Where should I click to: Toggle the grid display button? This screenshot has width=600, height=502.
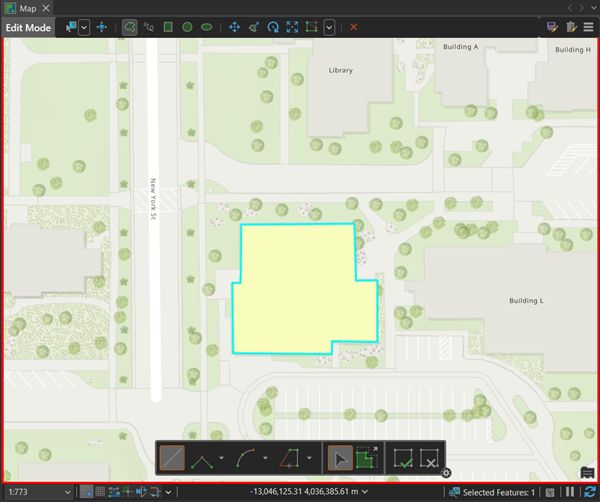[100, 492]
